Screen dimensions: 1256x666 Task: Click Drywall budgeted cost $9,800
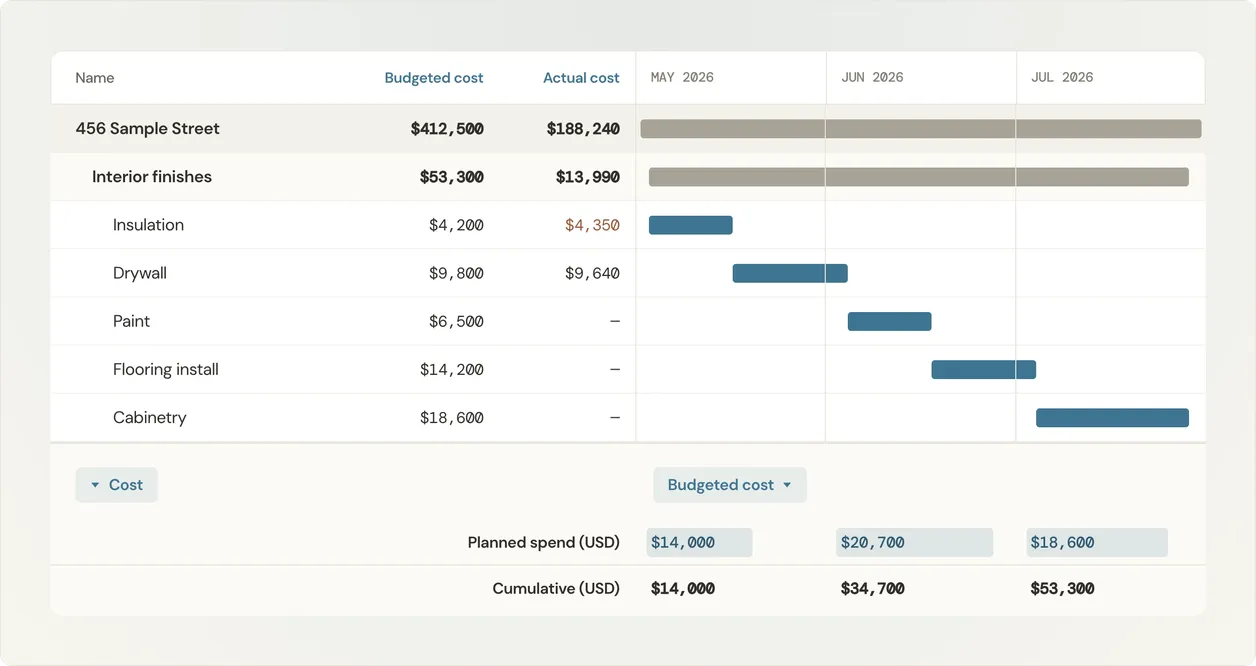click(456, 273)
